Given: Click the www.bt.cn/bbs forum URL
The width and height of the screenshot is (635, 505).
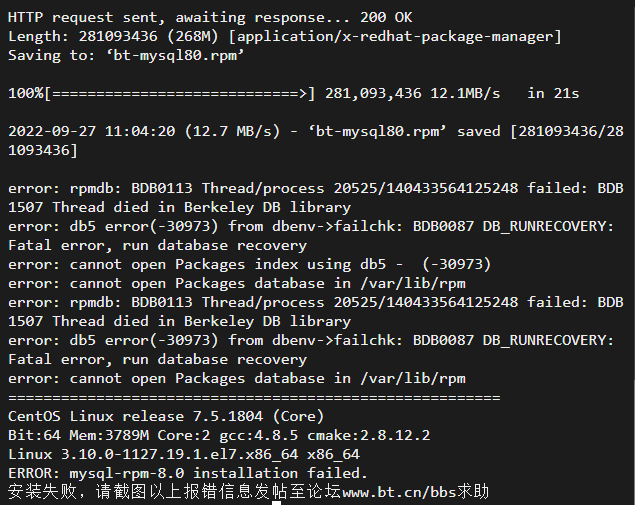Looking at the screenshot, I should click(400, 492).
